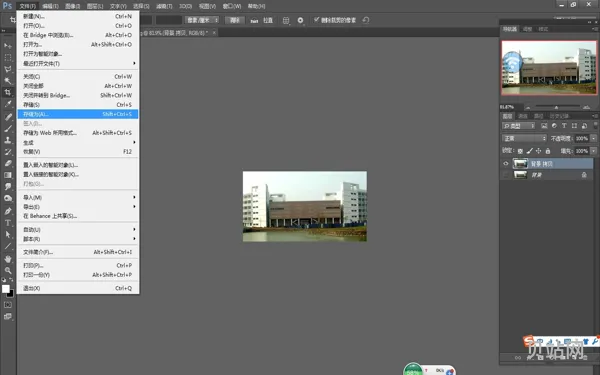Select the Lasso tool

click(x=8, y=69)
